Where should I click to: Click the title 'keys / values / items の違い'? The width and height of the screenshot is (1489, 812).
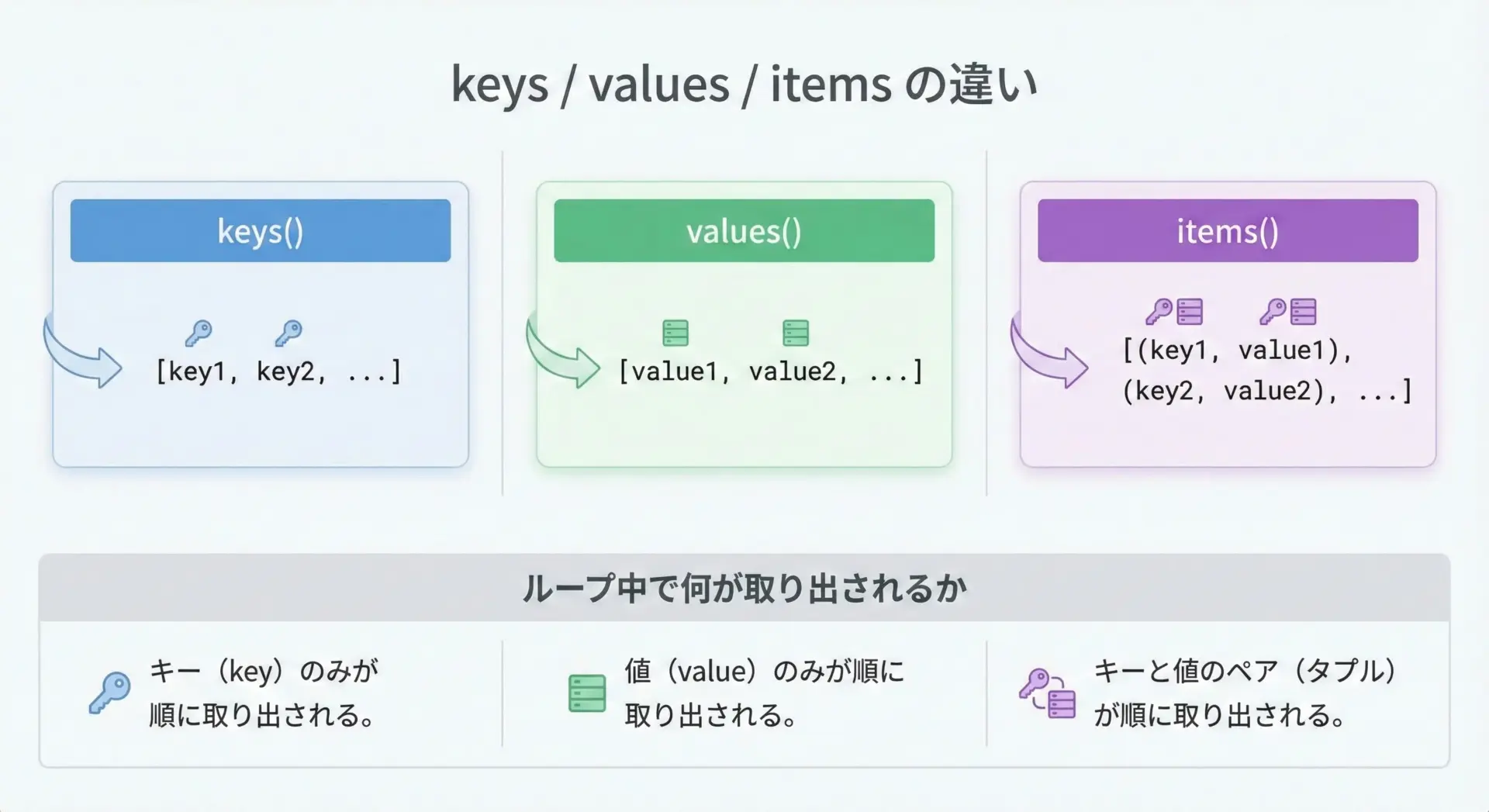tap(744, 84)
